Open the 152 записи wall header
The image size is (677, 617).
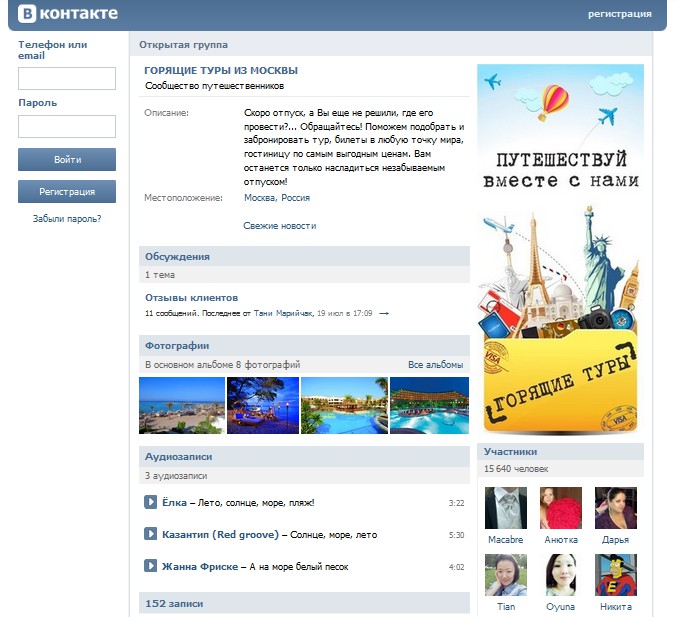(304, 603)
